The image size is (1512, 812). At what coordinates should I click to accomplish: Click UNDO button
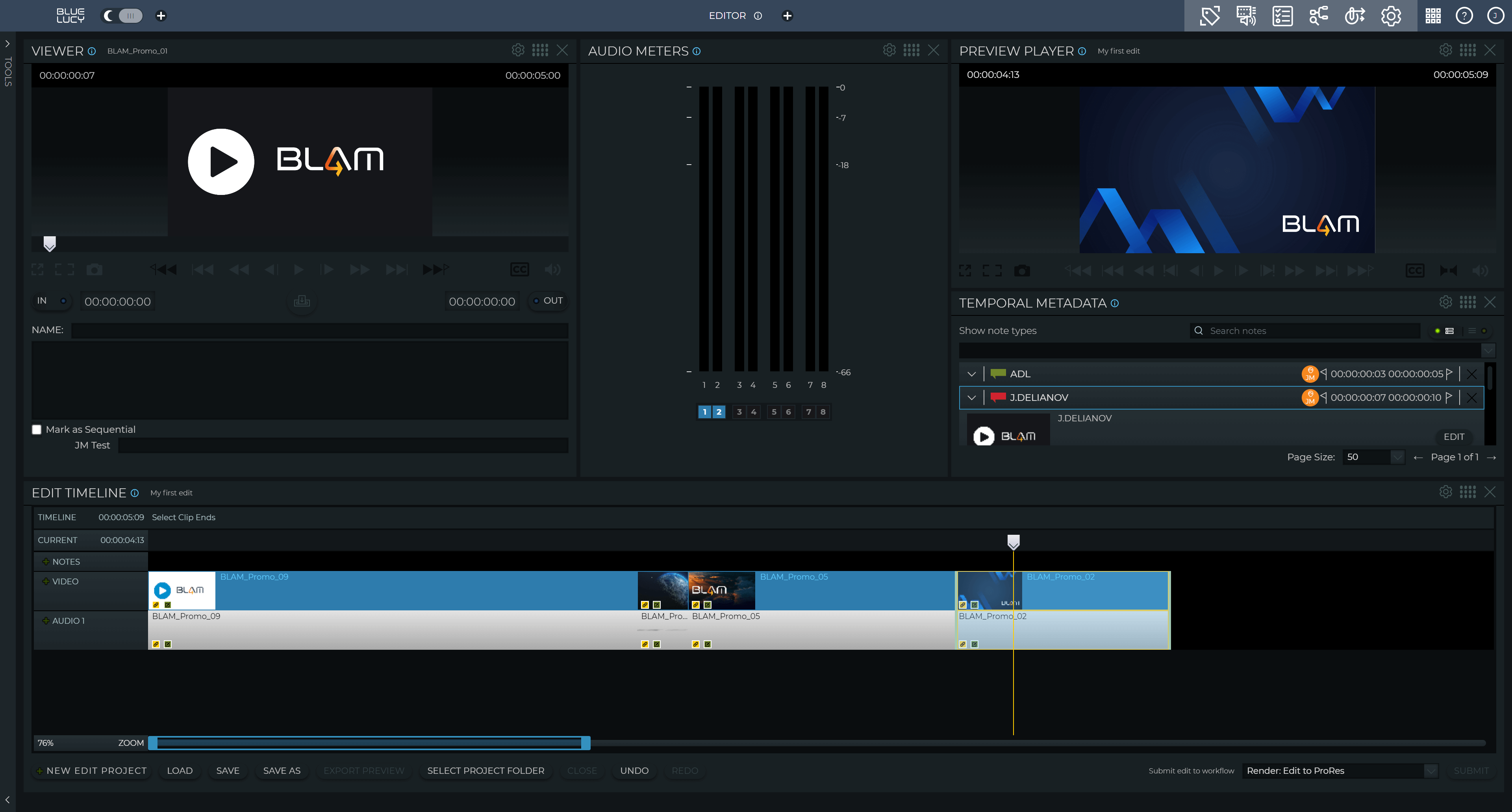[634, 771]
